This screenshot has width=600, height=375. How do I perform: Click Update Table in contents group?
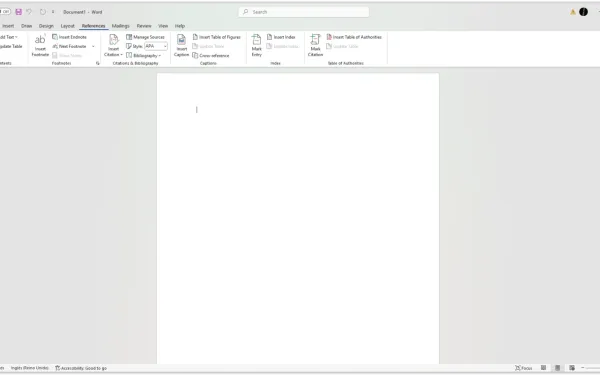pyautogui.click(x=11, y=46)
